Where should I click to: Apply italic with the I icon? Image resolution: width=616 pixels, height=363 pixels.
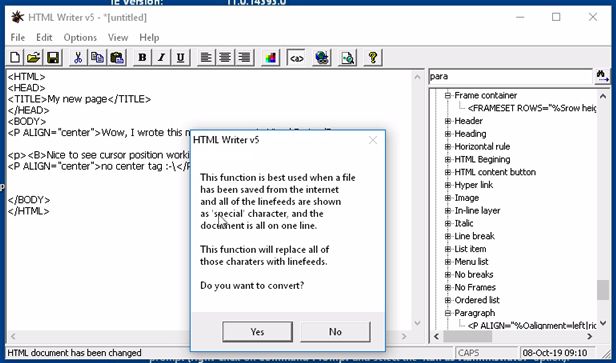[161, 58]
